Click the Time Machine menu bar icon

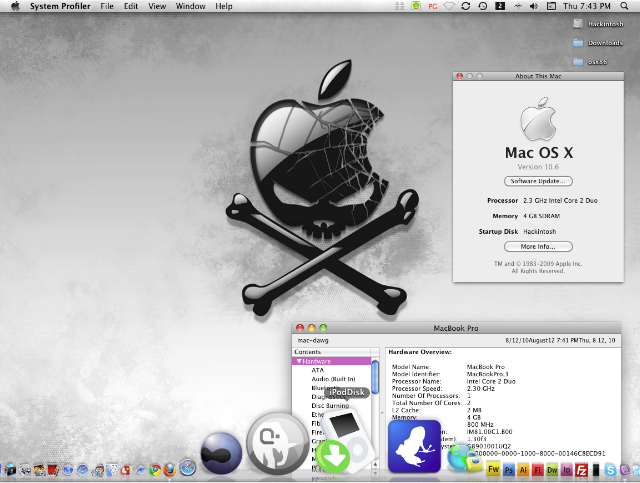tap(483, 6)
